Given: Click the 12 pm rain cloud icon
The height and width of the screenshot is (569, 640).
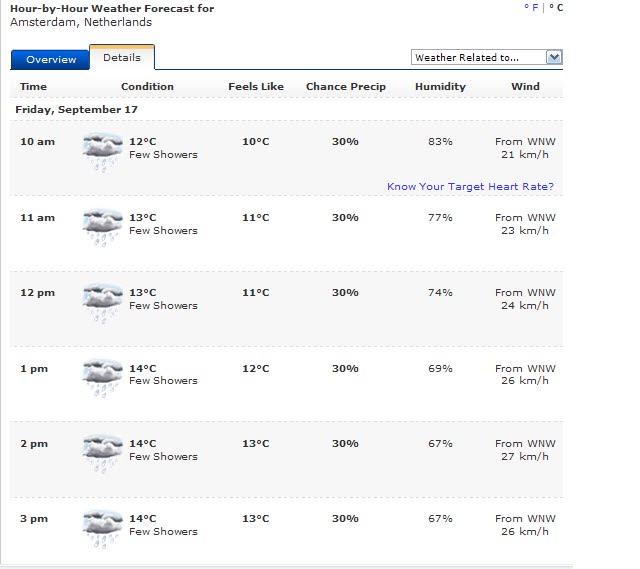Looking at the screenshot, I should coord(102,303).
